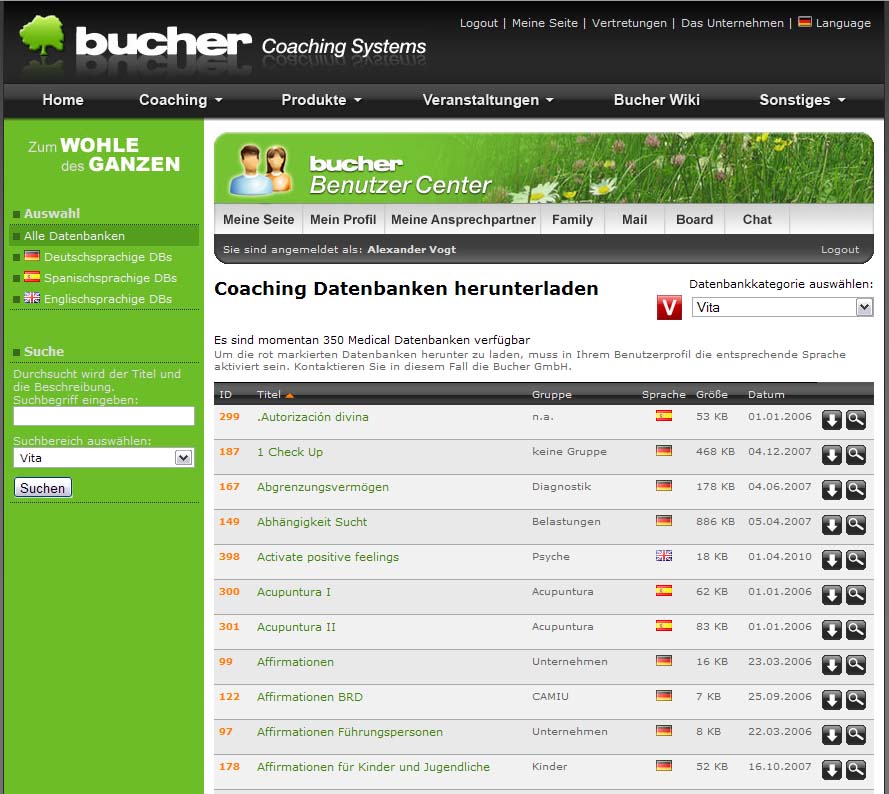Switch to the Mein Profil tab
This screenshot has width=889, height=794.
coord(343,219)
